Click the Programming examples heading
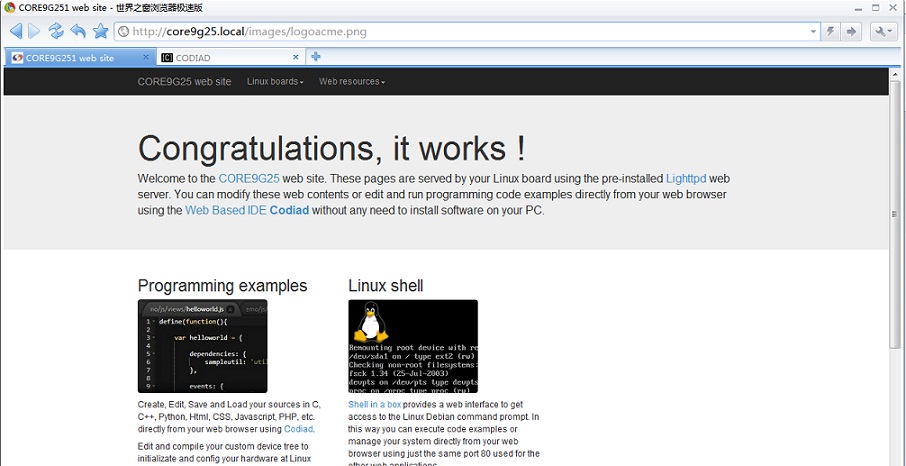The image size is (906, 466). (222, 286)
